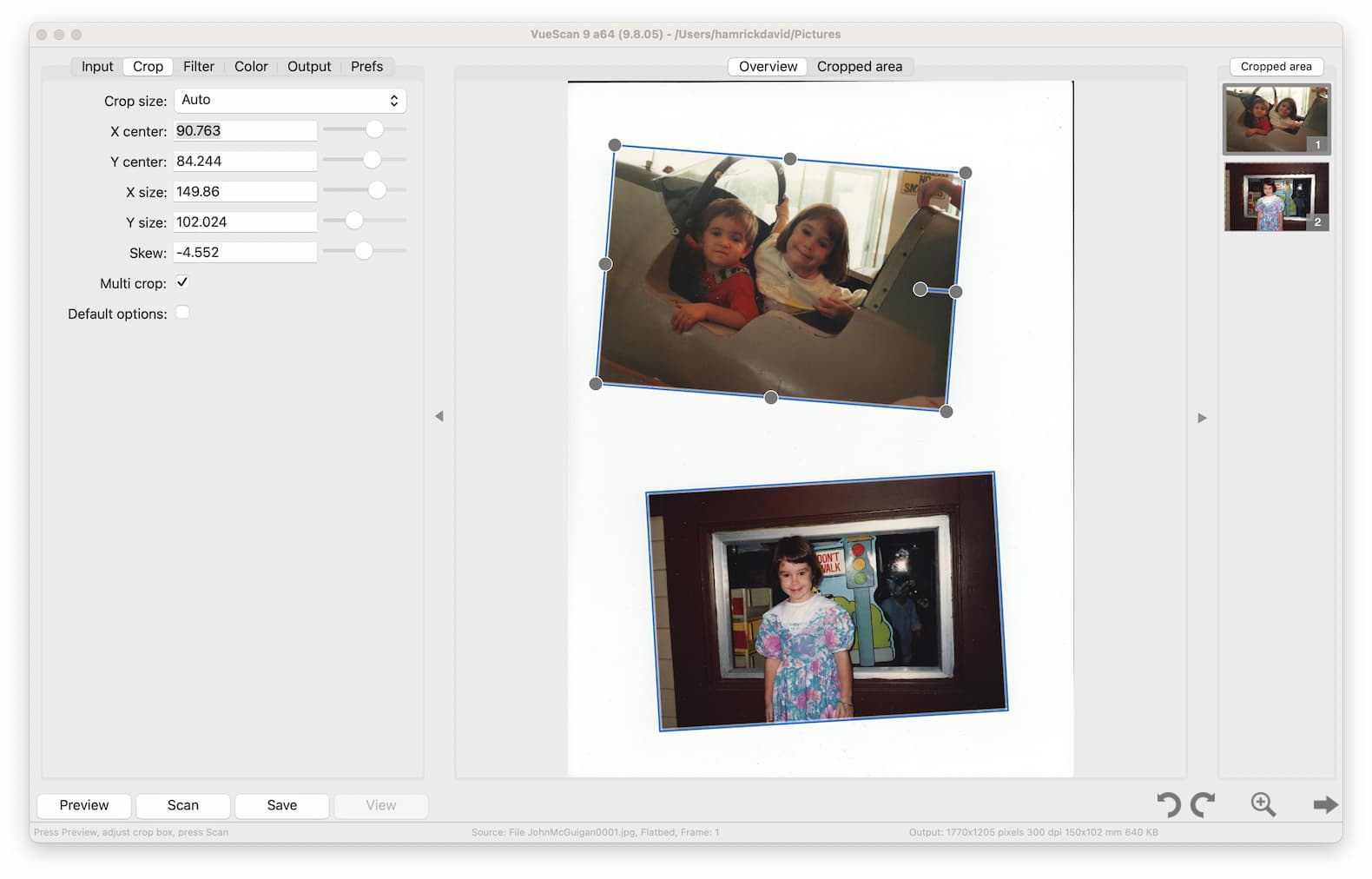Click the Skew slider
This screenshot has height=879, width=1372.
[x=364, y=251]
